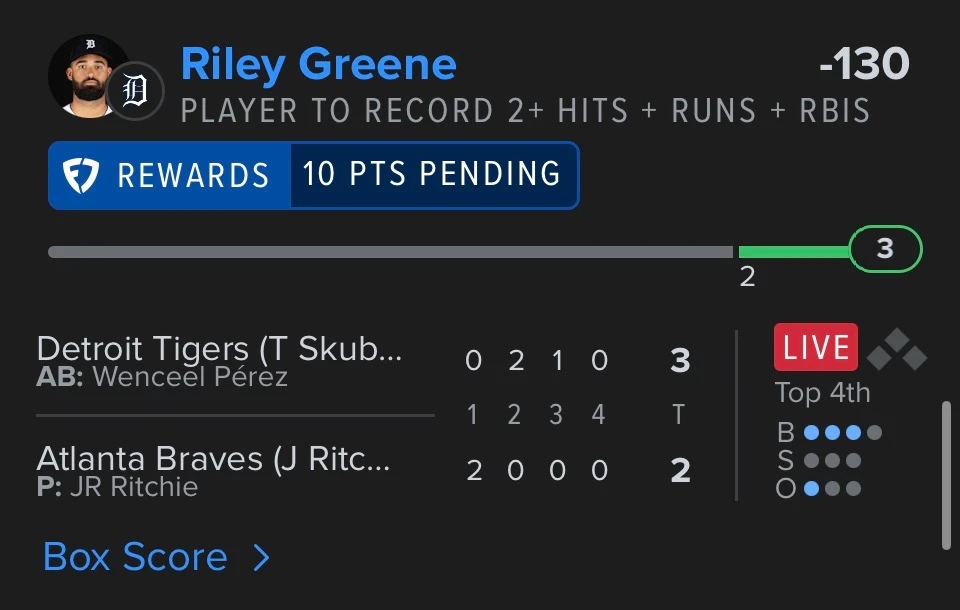The height and width of the screenshot is (610, 960).
Task: Tap the base runners diamond icon
Action: pyautogui.click(x=897, y=349)
